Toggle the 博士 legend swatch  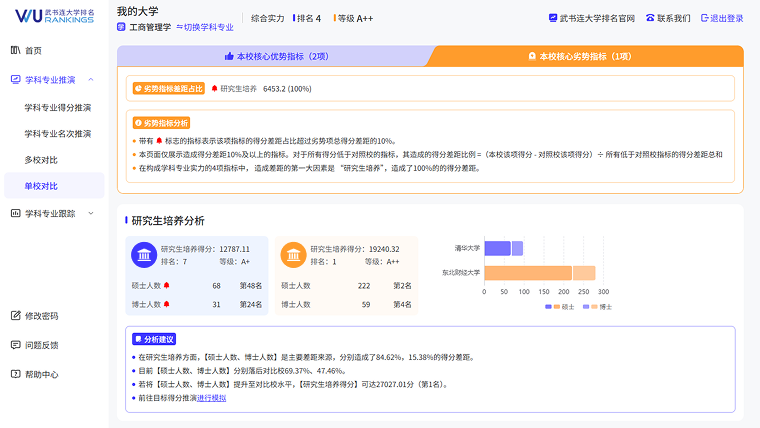(590, 307)
